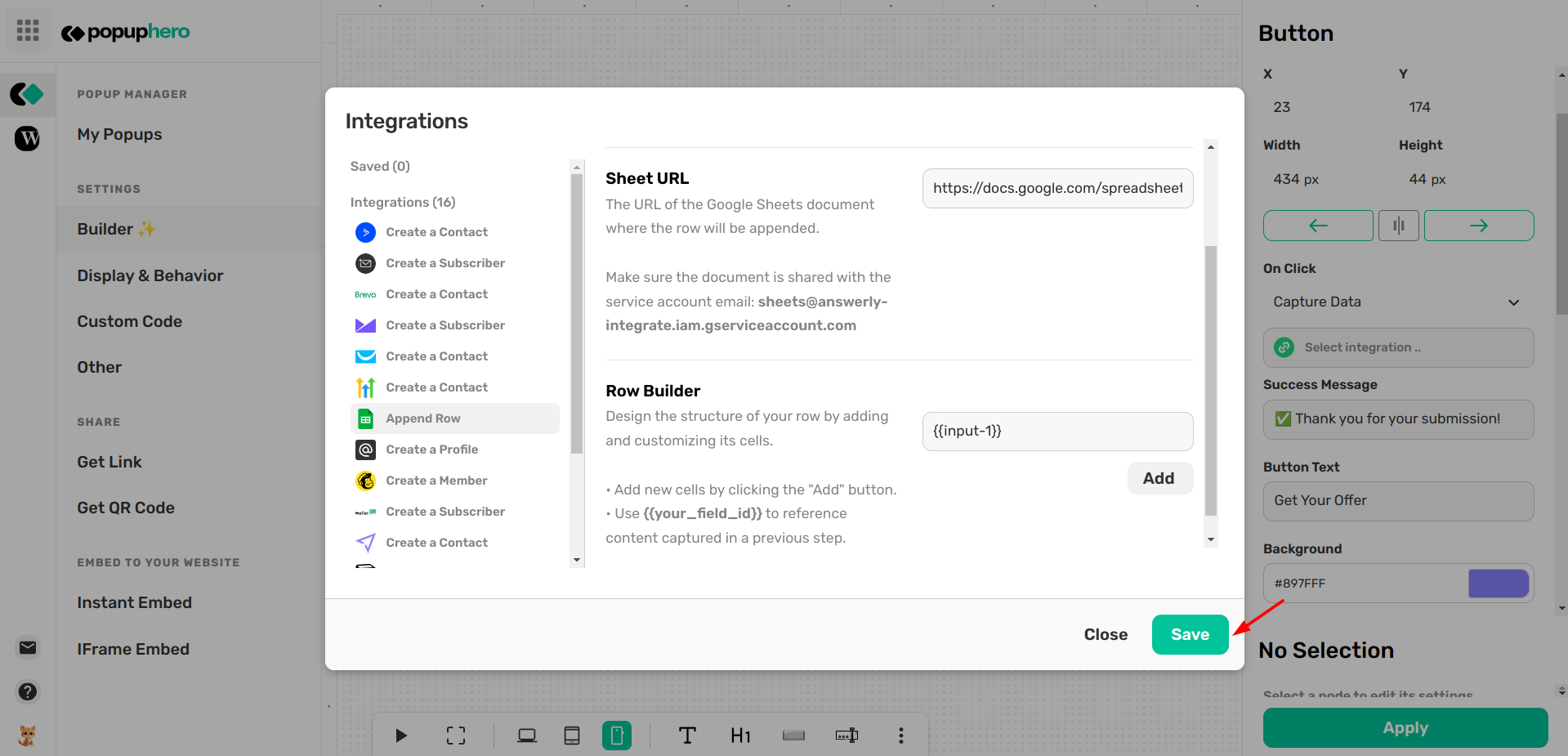1568x756 pixels.
Task: Select the Text tool in the builder toolbar
Action: pos(686,735)
